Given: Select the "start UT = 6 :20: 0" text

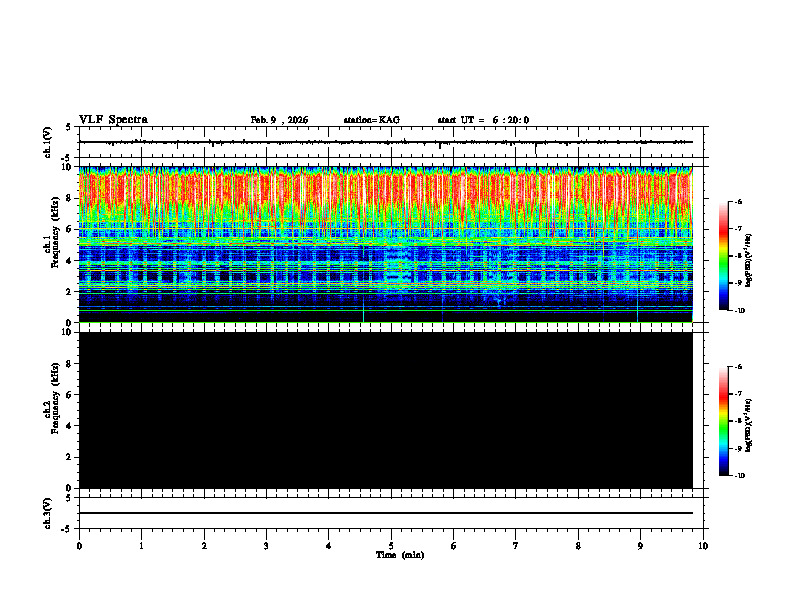Looking at the screenshot, I should 483,120.
